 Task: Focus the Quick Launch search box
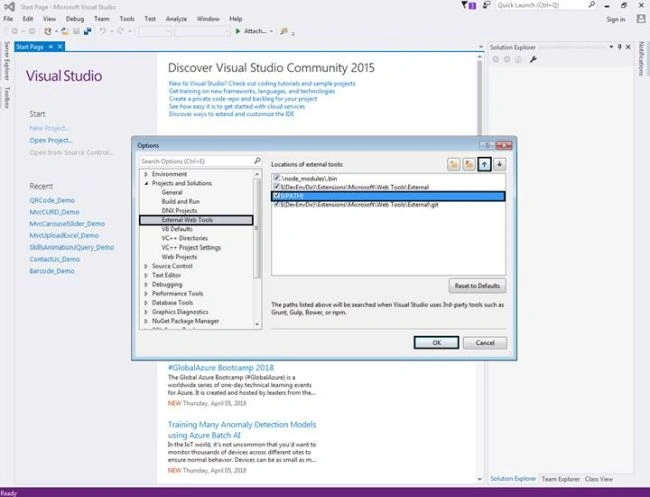pyautogui.click(x=541, y=5)
